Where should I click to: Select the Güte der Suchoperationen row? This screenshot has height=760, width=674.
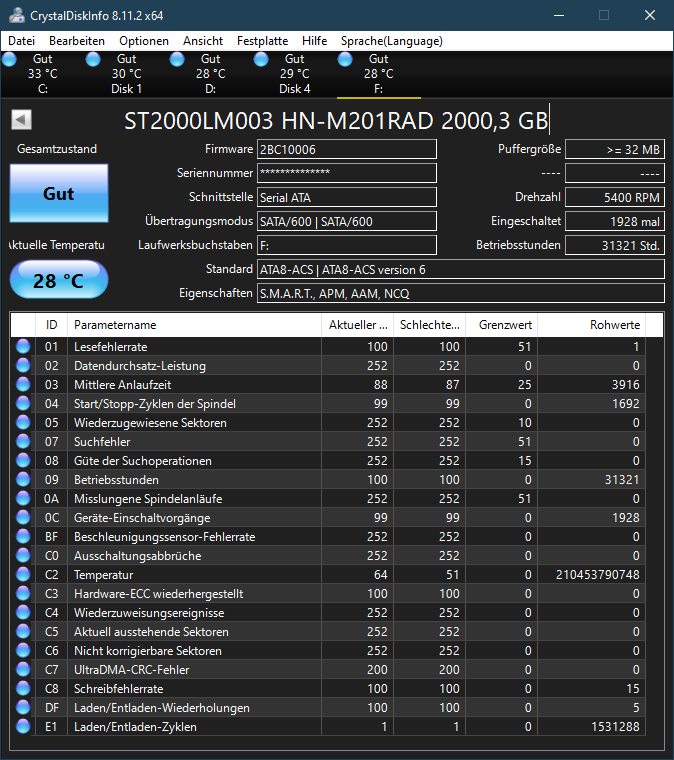coord(328,460)
